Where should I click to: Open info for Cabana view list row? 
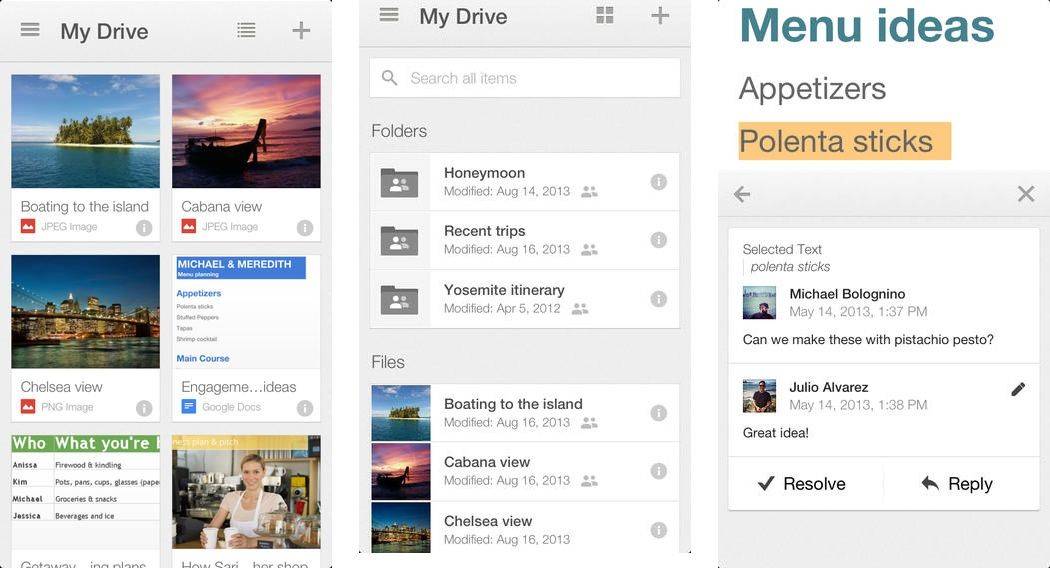pos(659,471)
